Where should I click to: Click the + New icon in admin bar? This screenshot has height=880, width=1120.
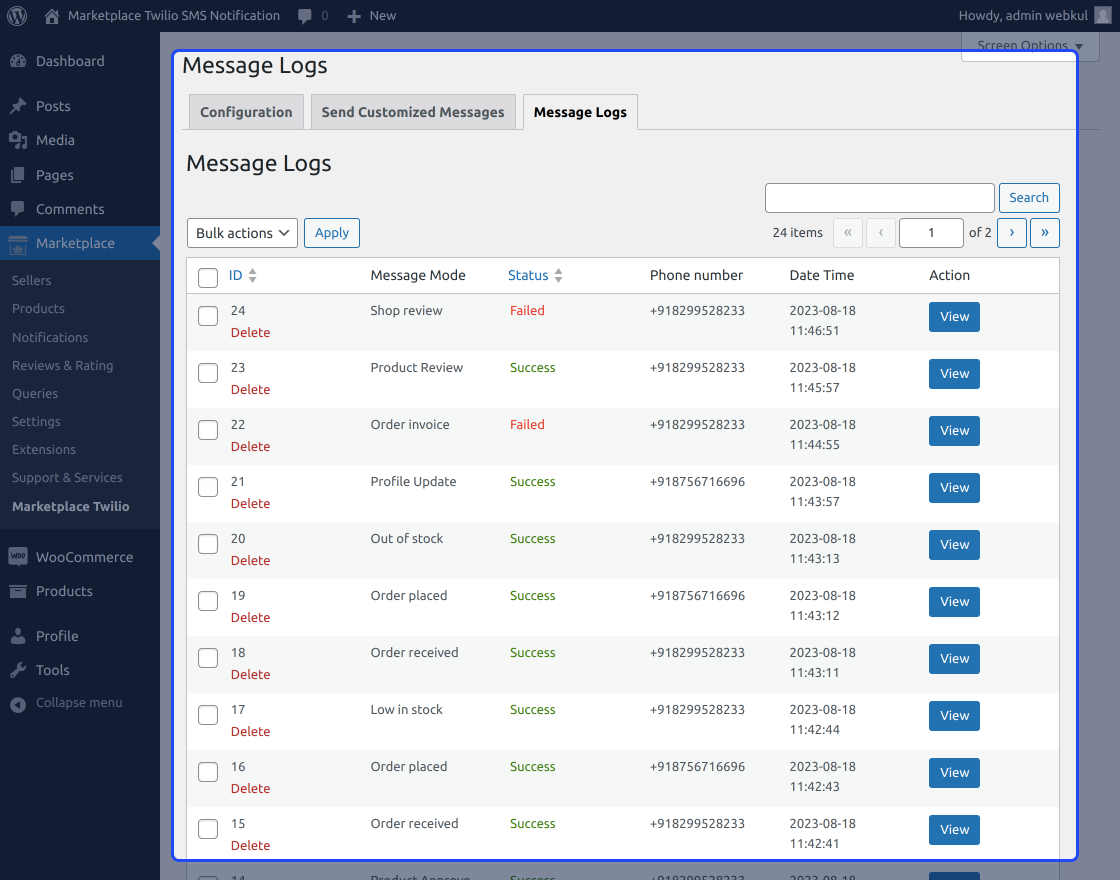355,15
